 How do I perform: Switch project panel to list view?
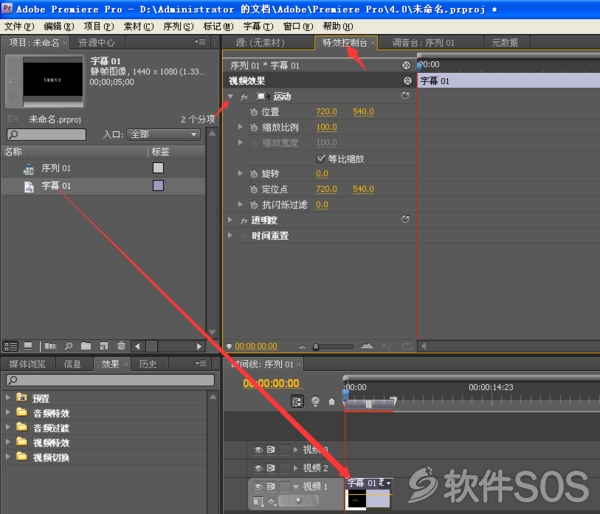(x=11, y=346)
